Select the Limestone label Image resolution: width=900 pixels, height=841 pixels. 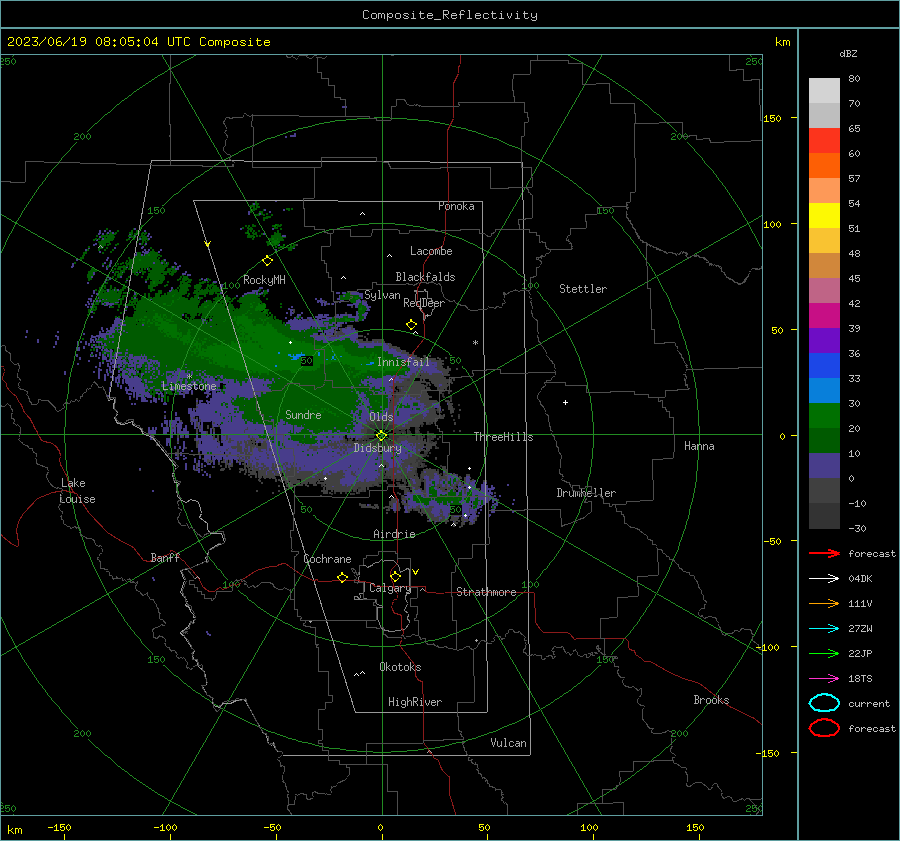(189, 386)
